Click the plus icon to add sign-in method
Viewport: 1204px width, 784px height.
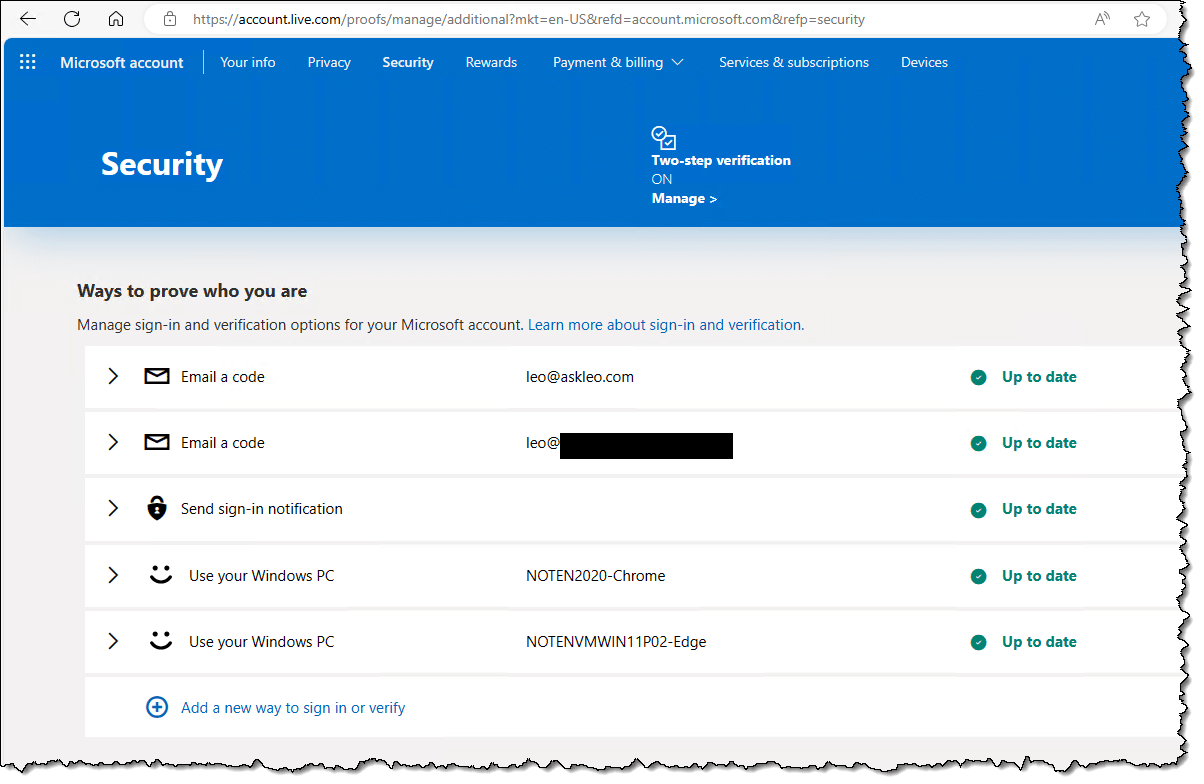[157, 708]
